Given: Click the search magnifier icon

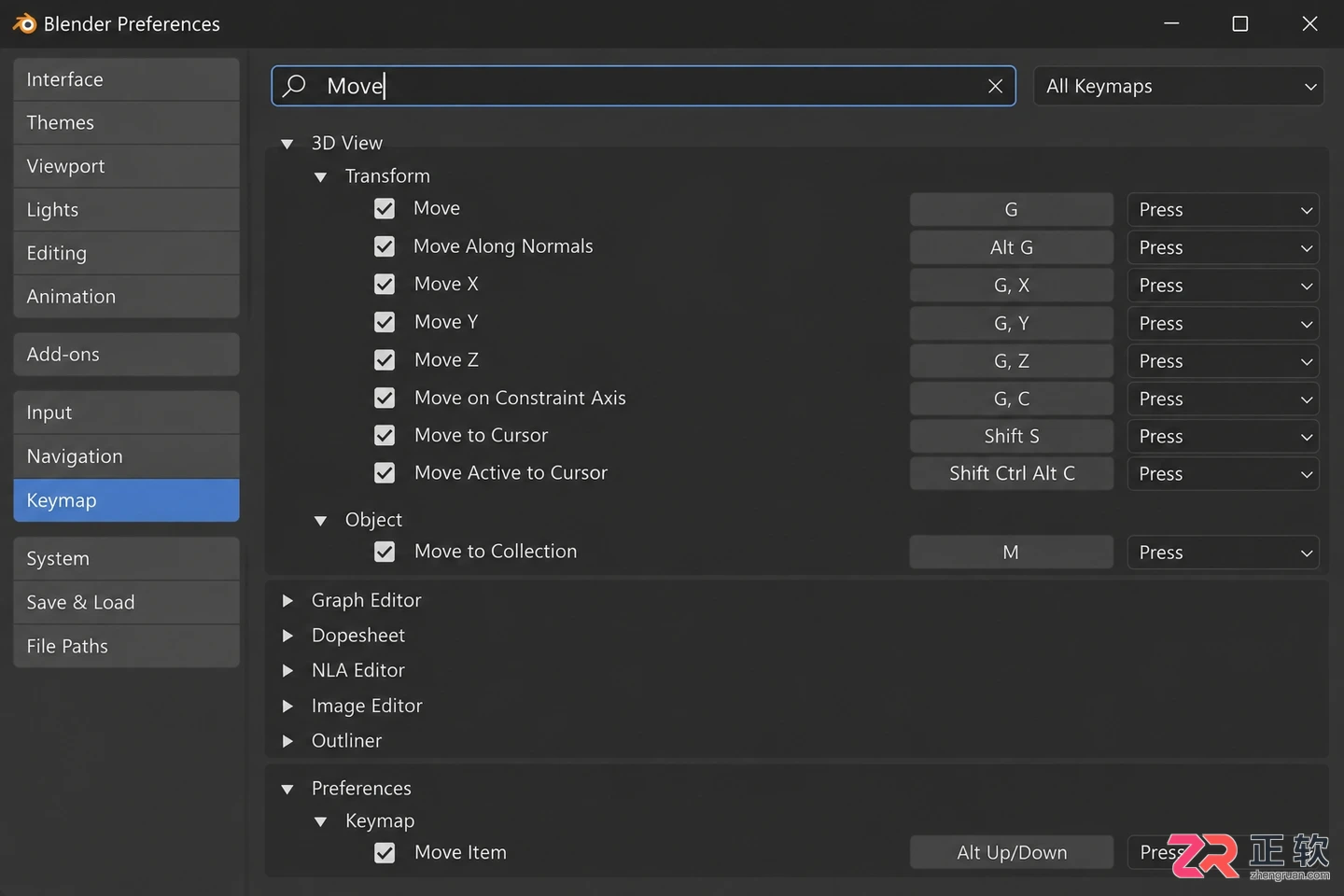Looking at the screenshot, I should click(294, 86).
